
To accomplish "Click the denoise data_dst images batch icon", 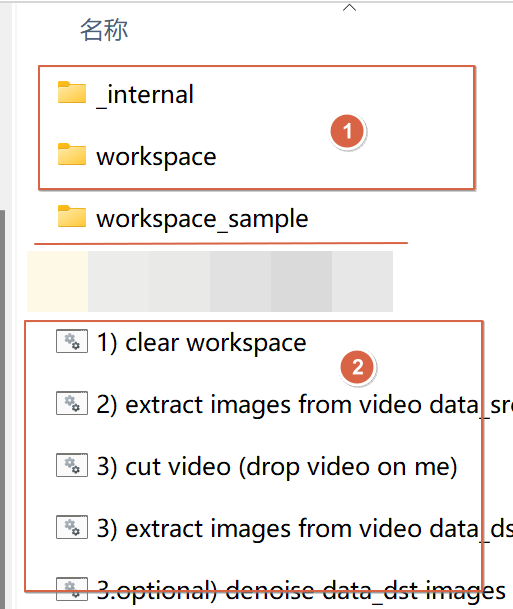I will point(72,589).
